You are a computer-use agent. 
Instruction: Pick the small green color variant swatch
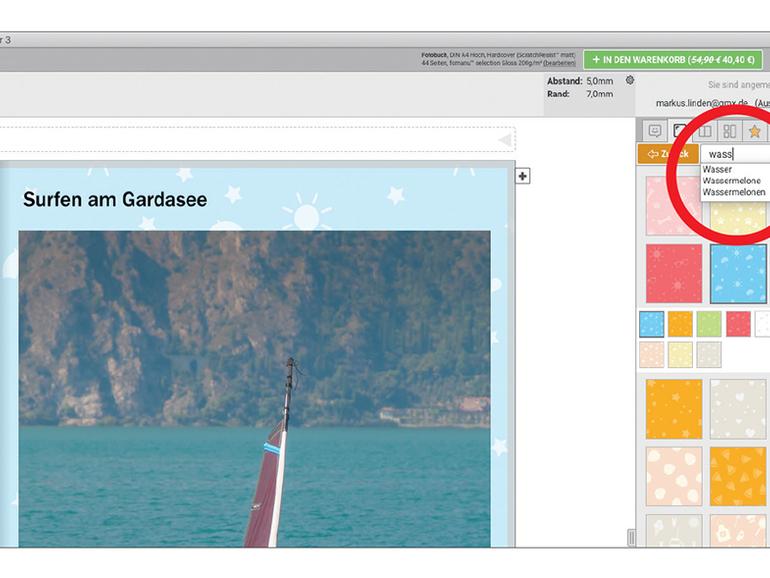[x=709, y=324]
